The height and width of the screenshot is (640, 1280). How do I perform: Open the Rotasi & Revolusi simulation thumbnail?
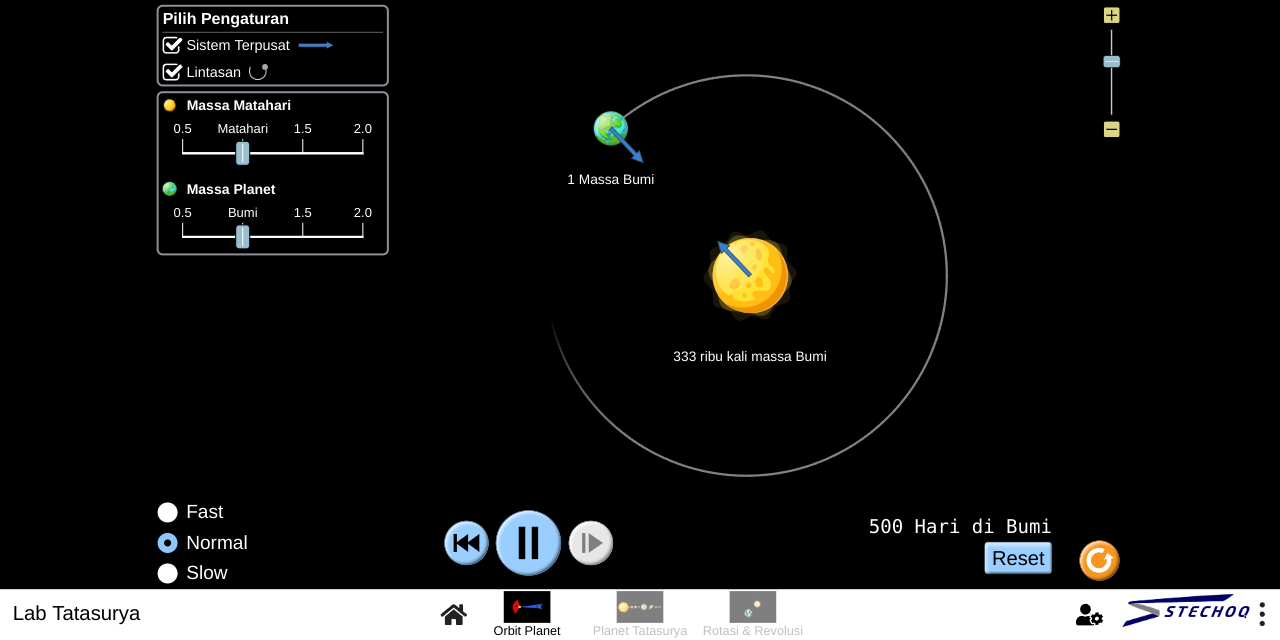click(x=753, y=607)
